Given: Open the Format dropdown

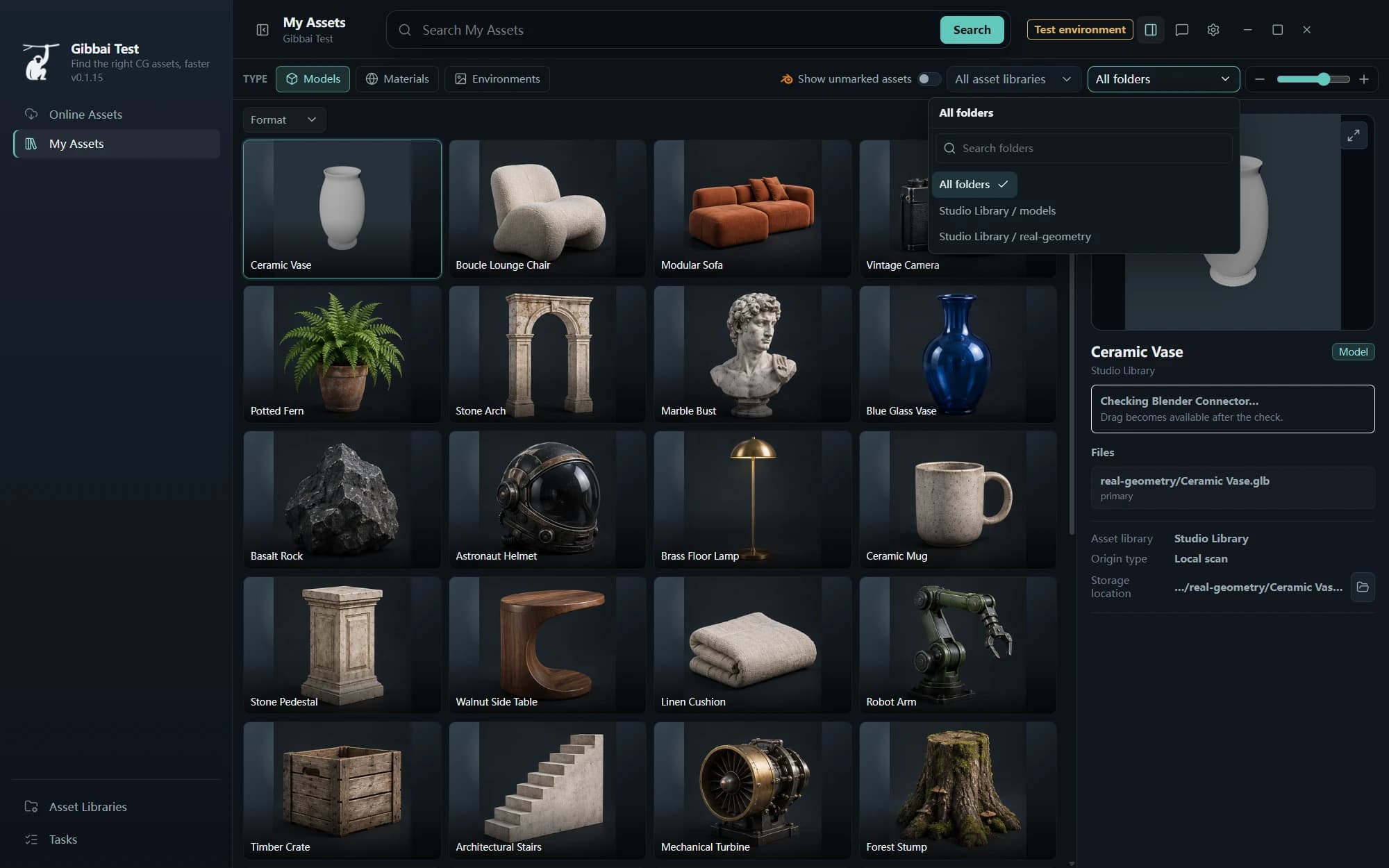Looking at the screenshot, I should (x=284, y=119).
